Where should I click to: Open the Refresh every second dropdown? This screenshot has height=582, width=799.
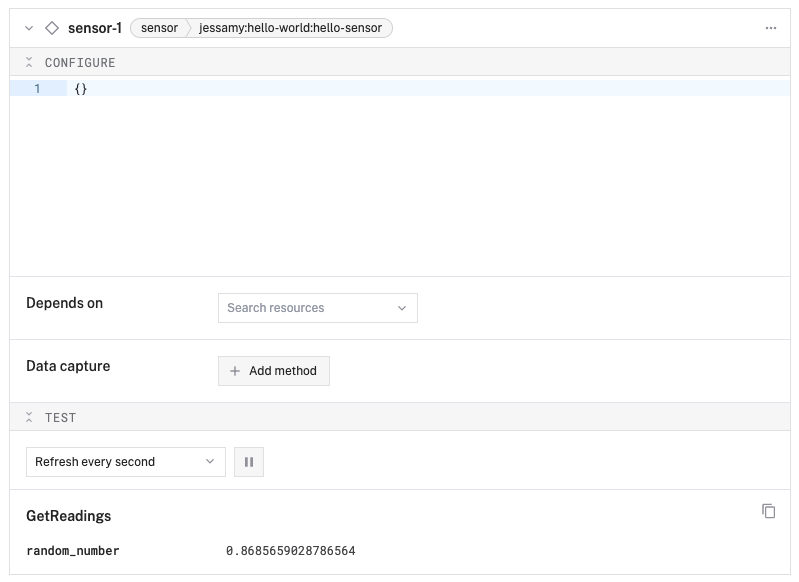pos(125,462)
